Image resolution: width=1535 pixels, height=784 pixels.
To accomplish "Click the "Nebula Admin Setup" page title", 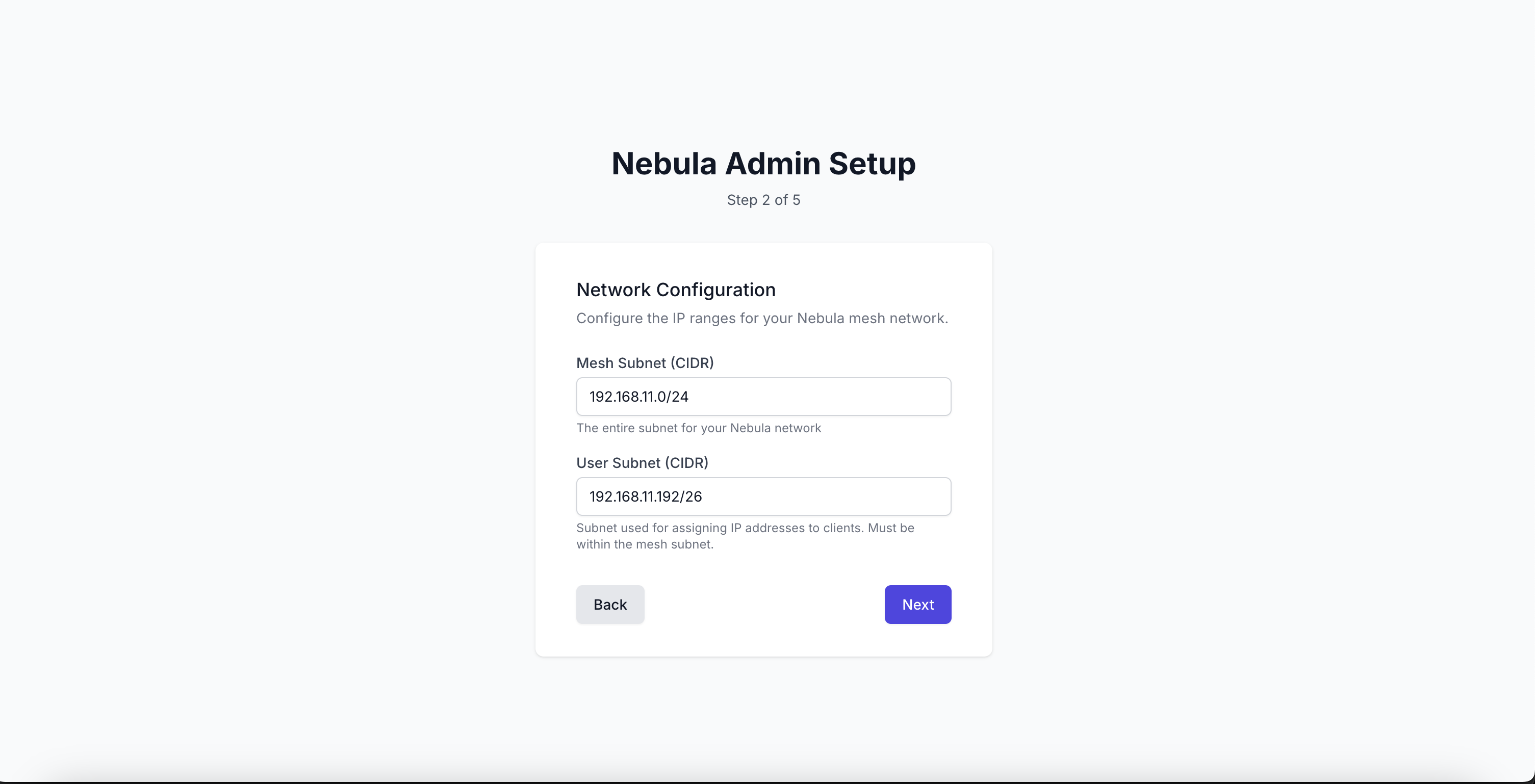I will (763, 163).
